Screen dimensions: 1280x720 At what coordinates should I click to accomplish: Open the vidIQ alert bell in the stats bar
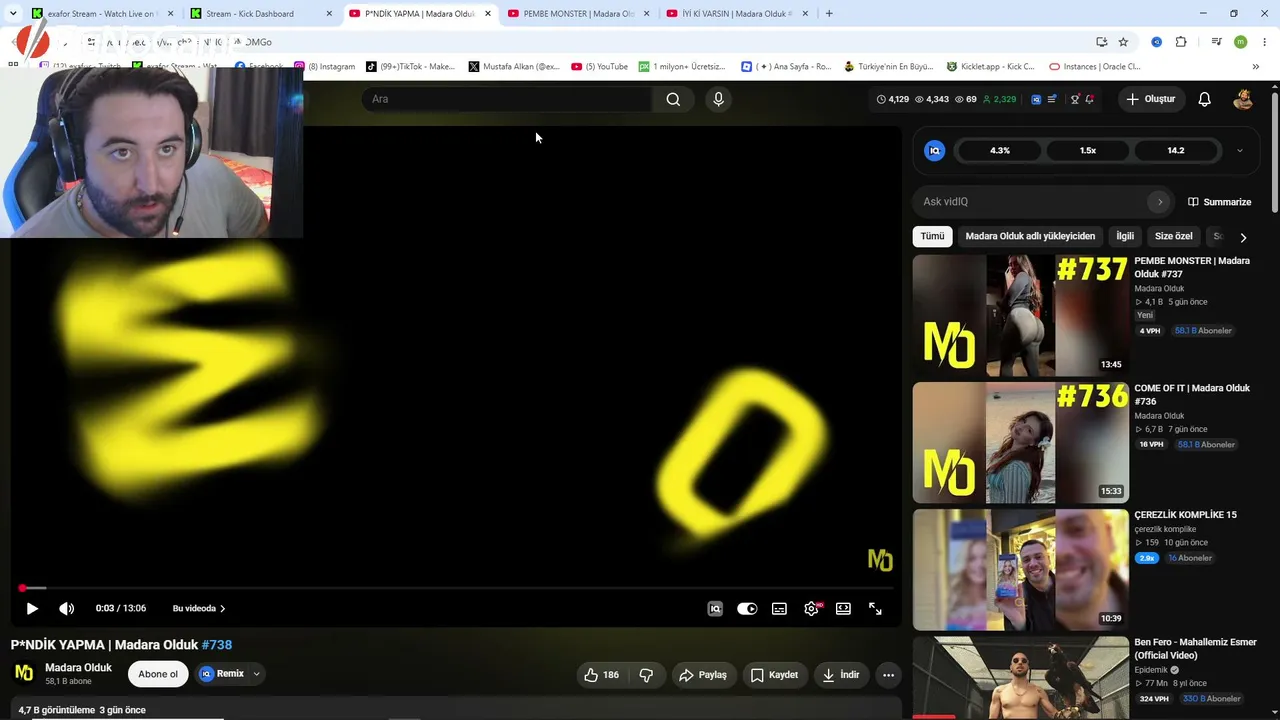[1090, 99]
